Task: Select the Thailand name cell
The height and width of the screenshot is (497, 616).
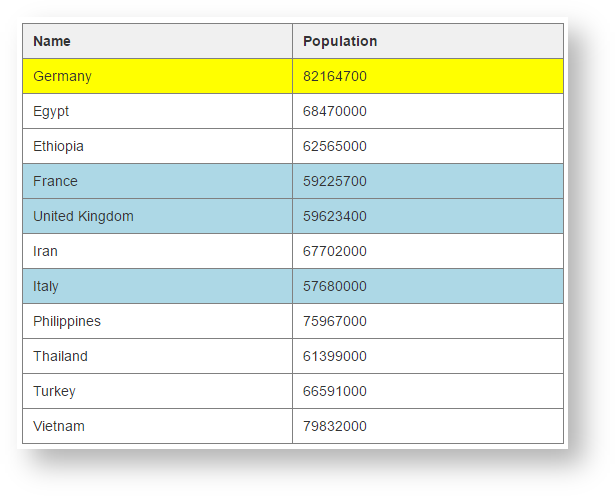Action: coord(60,356)
